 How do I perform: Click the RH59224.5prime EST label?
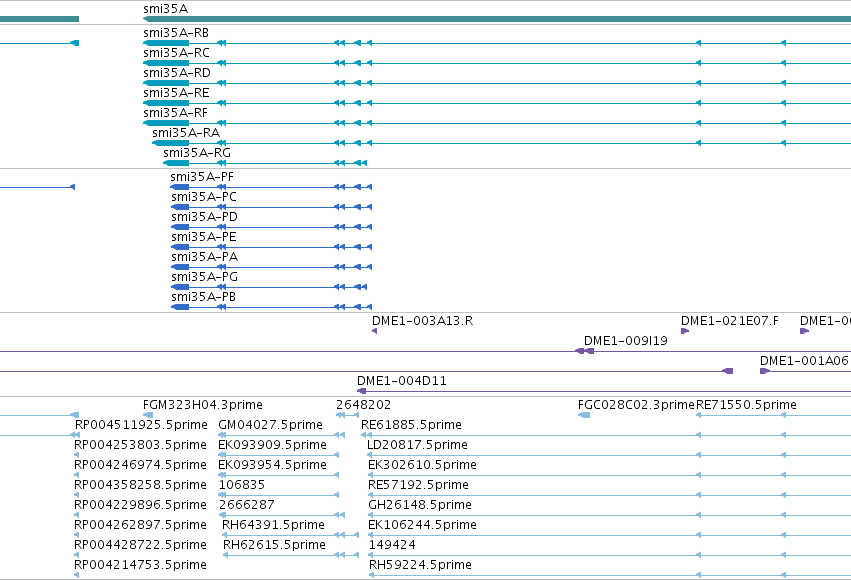tap(420, 566)
